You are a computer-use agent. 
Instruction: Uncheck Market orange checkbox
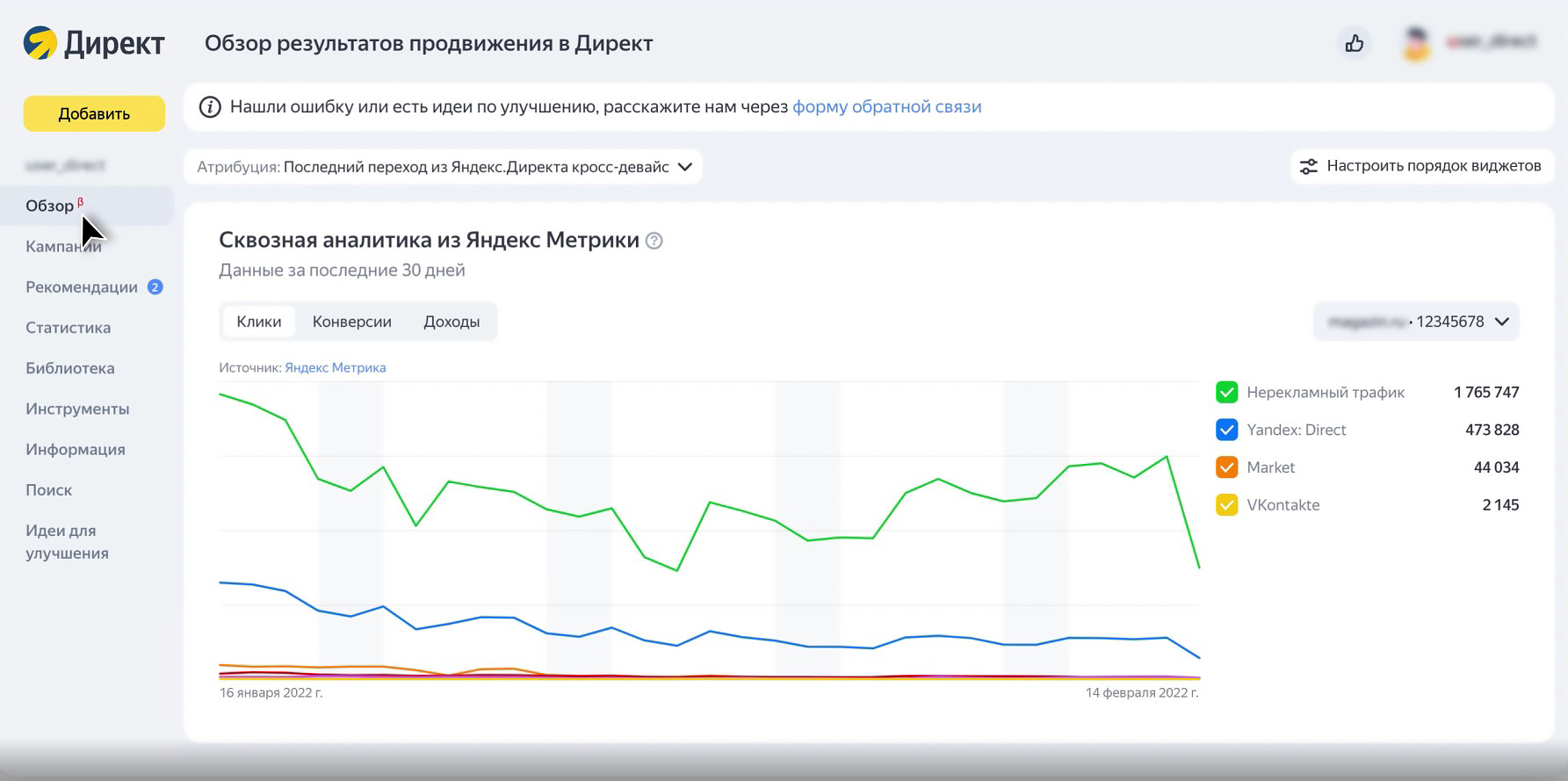[x=1226, y=467]
